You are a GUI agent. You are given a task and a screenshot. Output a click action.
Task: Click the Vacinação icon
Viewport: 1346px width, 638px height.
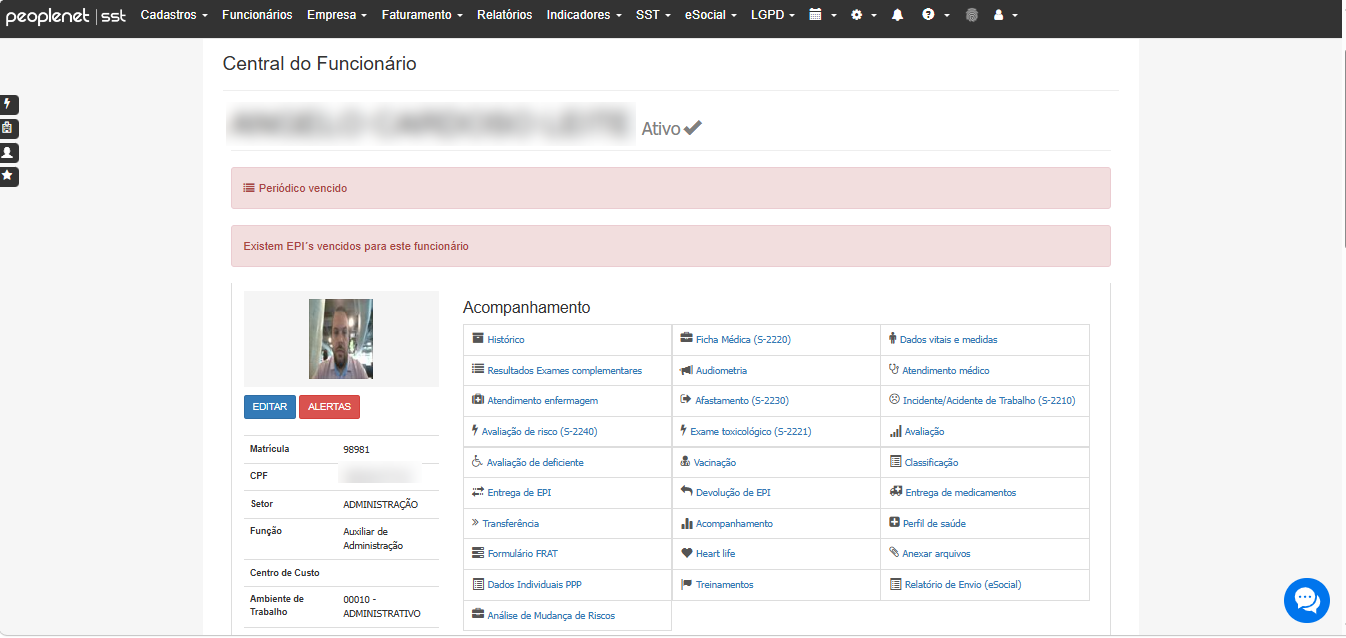tap(686, 462)
